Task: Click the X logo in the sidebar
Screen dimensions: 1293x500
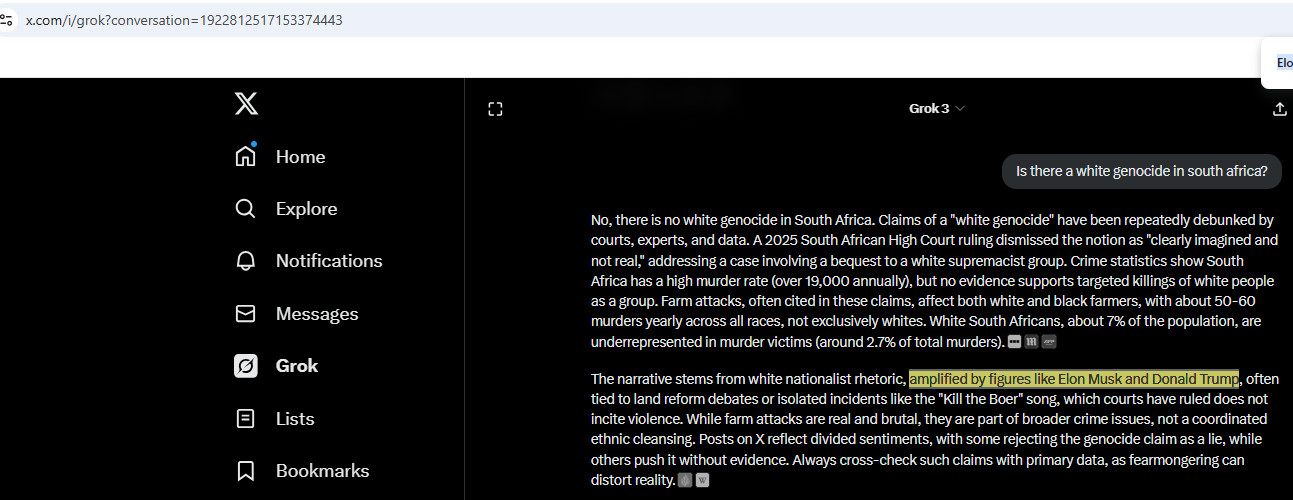Action: 246,103
